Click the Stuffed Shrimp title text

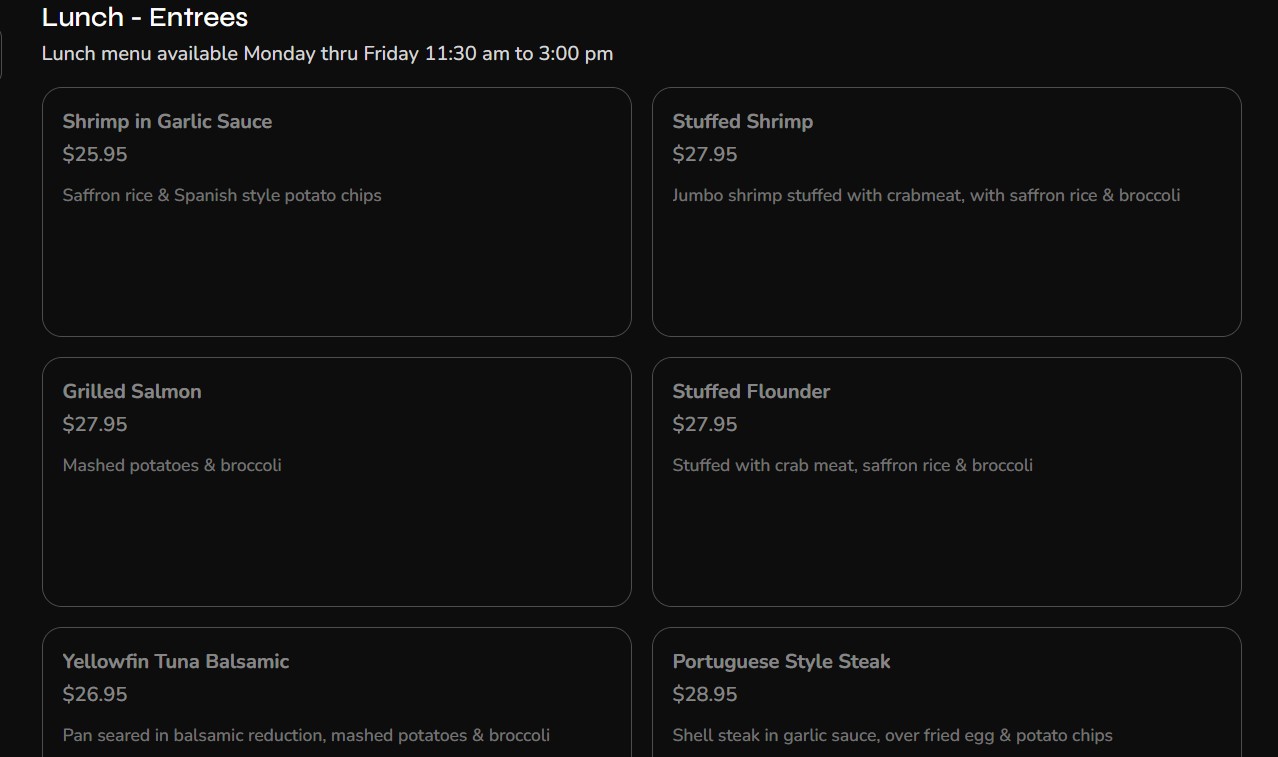pyautogui.click(x=742, y=121)
